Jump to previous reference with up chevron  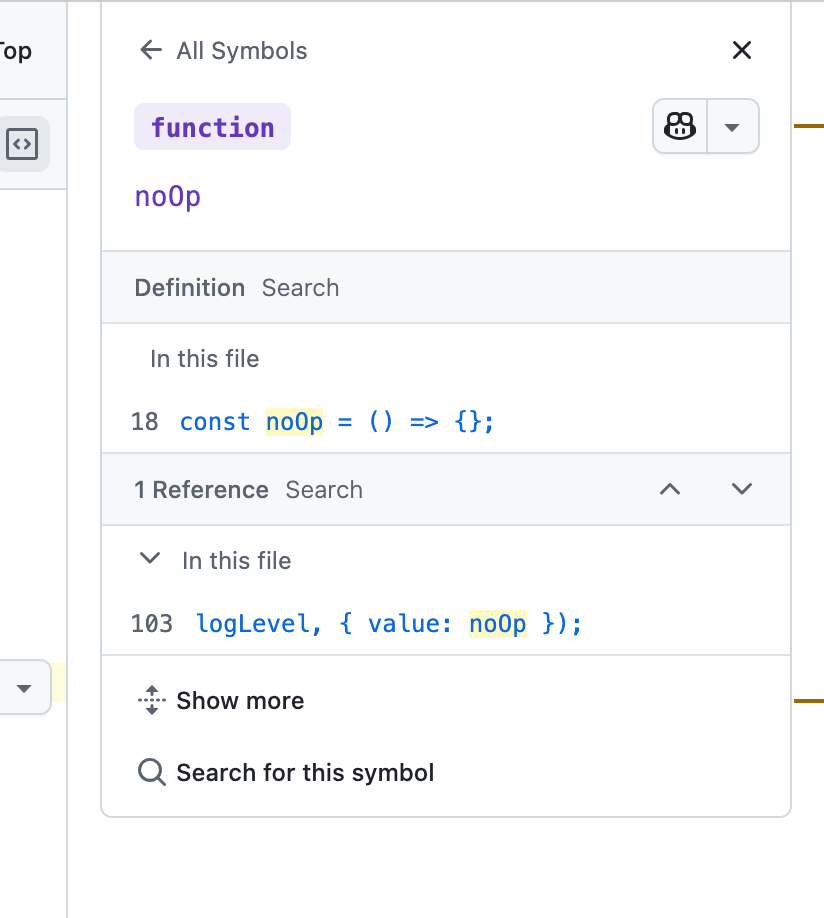click(670, 489)
